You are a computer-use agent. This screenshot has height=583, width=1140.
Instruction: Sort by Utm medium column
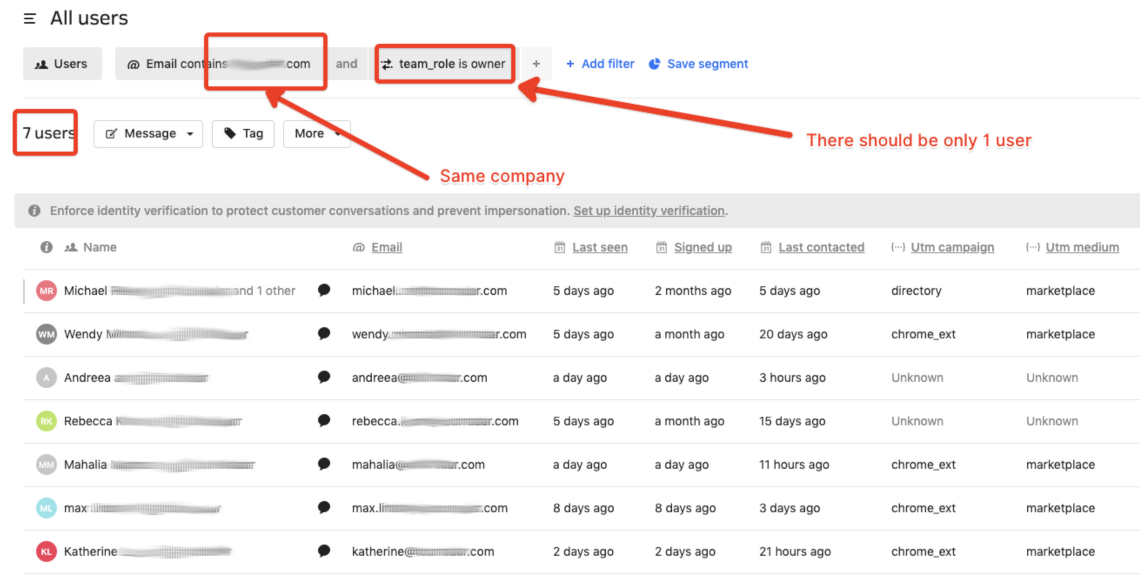pyautogui.click(x=1072, y=247)
